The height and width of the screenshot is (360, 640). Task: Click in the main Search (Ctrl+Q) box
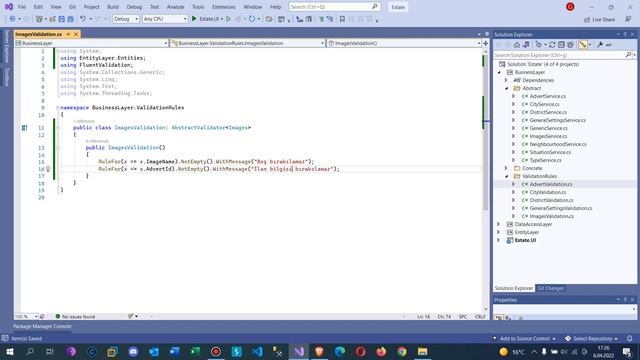[x=334, y=7]
